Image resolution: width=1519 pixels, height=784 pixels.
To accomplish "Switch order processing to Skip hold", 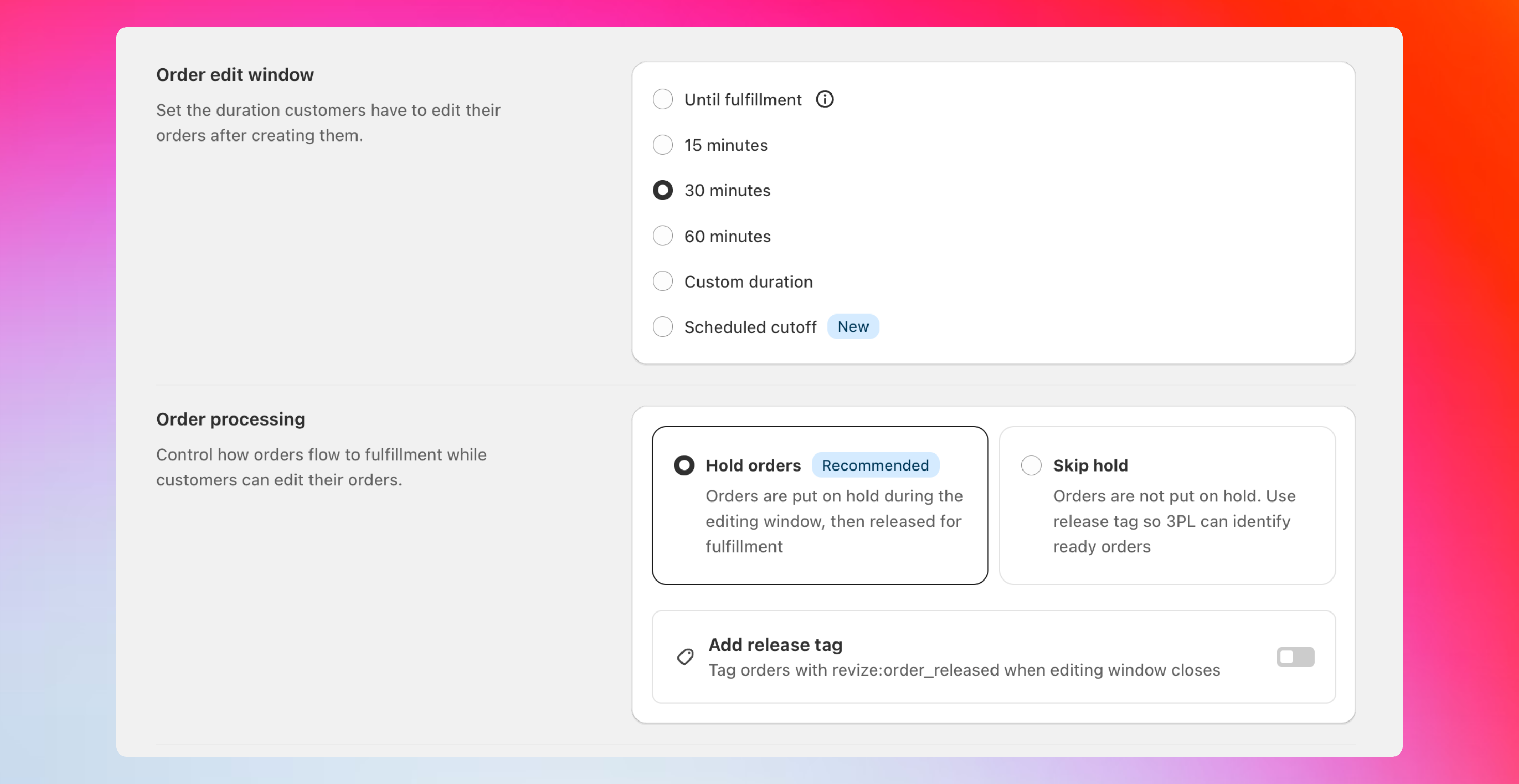I will pos(1031,464).
